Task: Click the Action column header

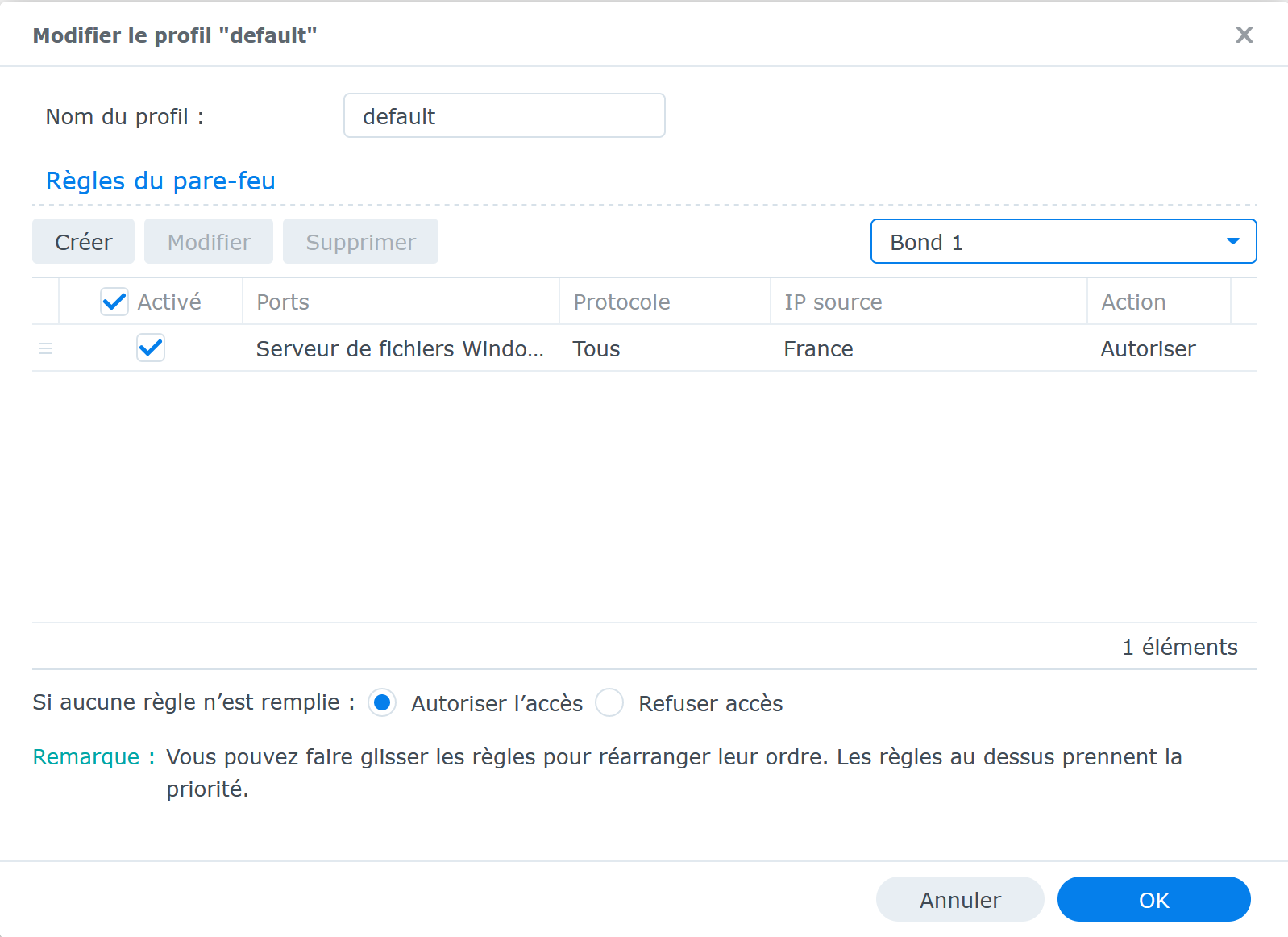Action: 1133,302
